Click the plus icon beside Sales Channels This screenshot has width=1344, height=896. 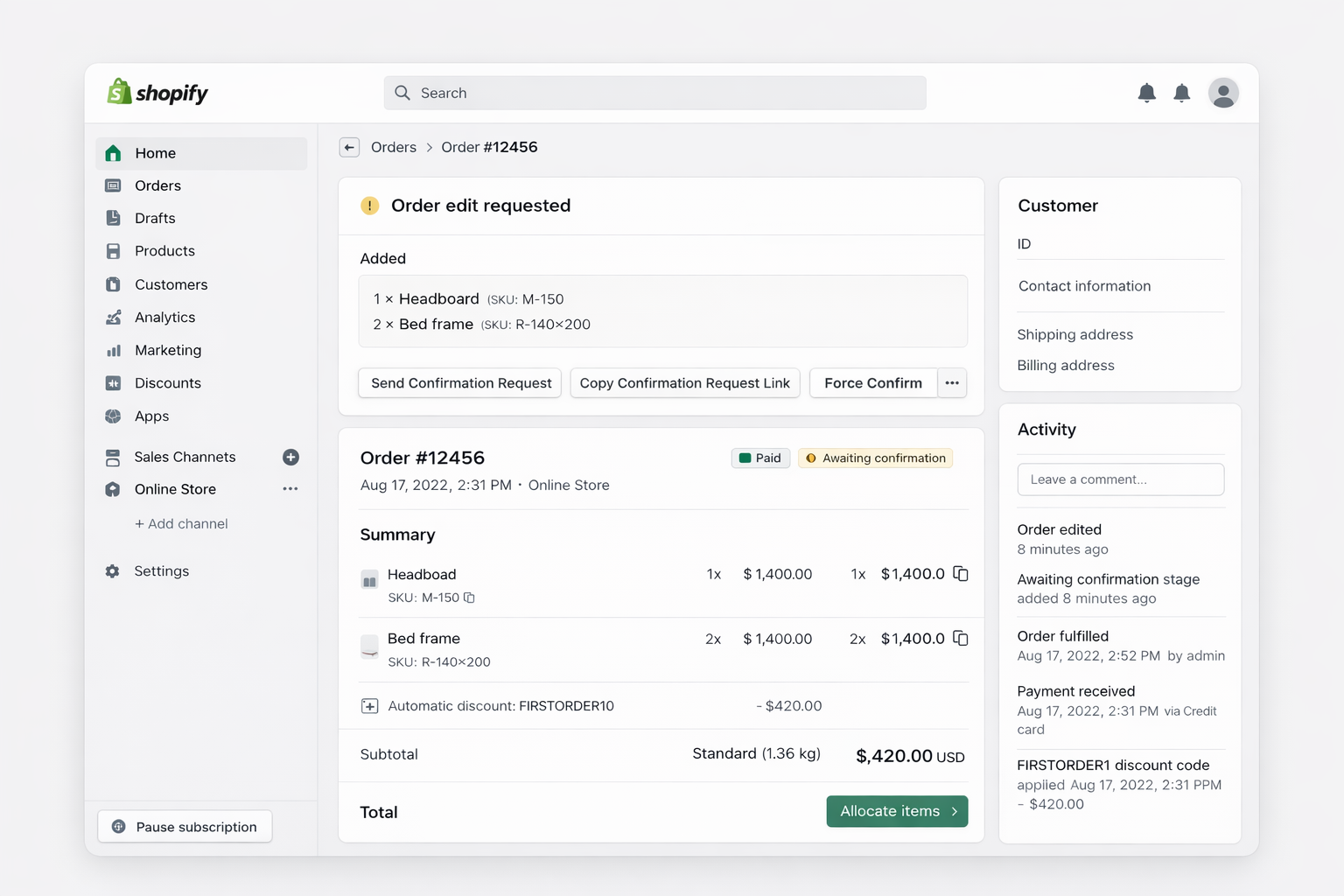click(x=290, y=457)
